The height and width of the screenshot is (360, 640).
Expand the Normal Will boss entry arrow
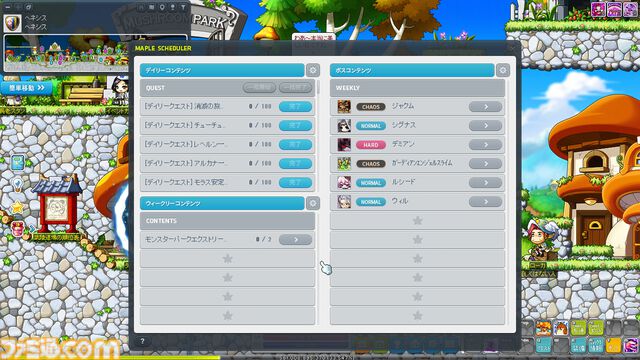point(485,202)
